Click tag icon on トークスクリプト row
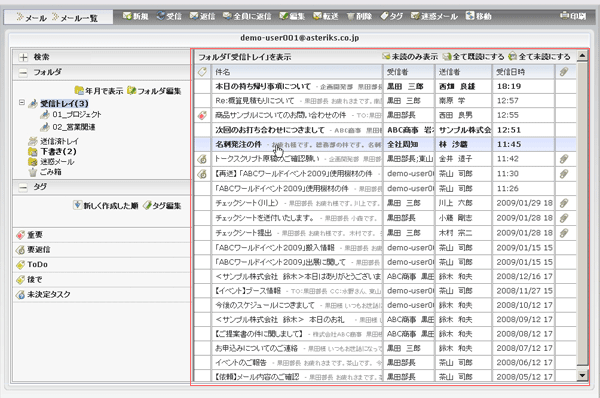This screenshot has height=398, width=600. 202,159
